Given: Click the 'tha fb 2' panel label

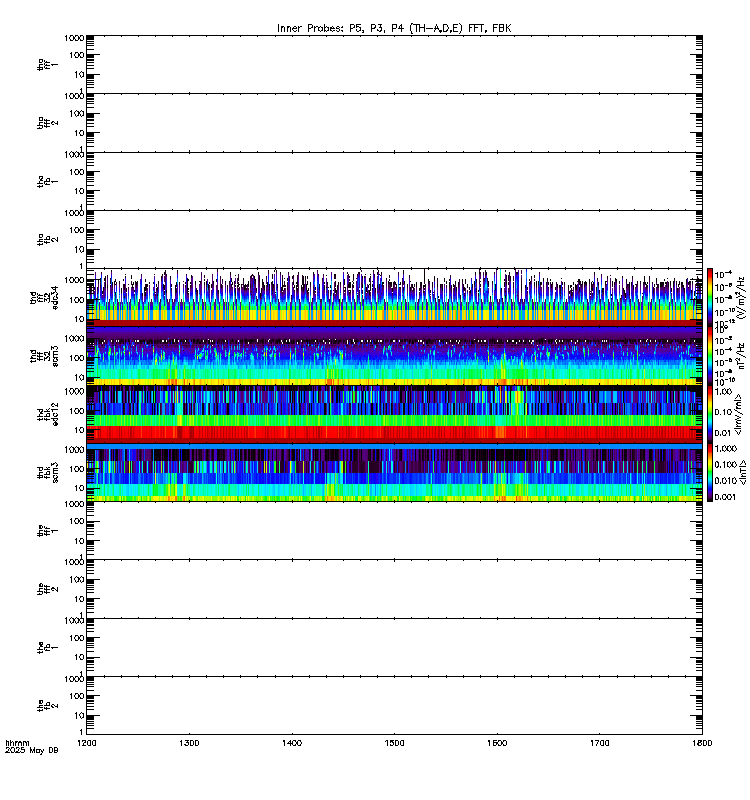Looking at the screenshot, I should click(x=47, y=239).
